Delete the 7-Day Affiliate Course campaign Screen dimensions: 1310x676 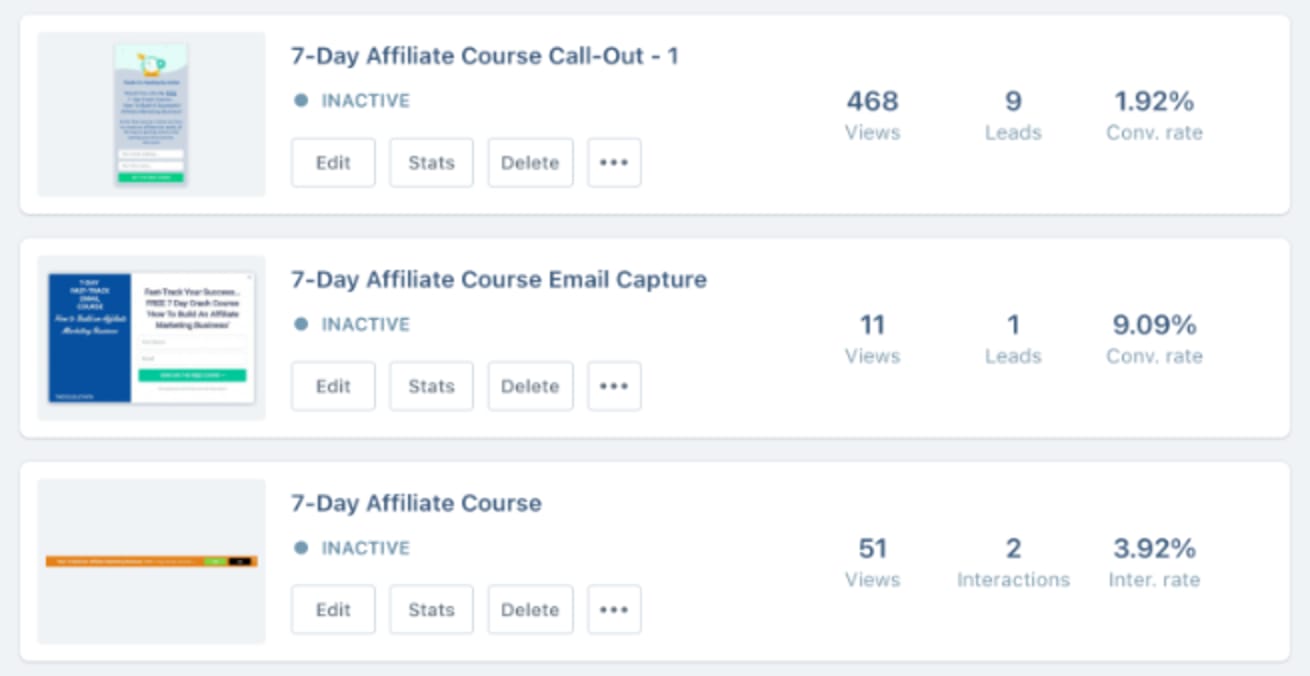(x=530, y=610)
